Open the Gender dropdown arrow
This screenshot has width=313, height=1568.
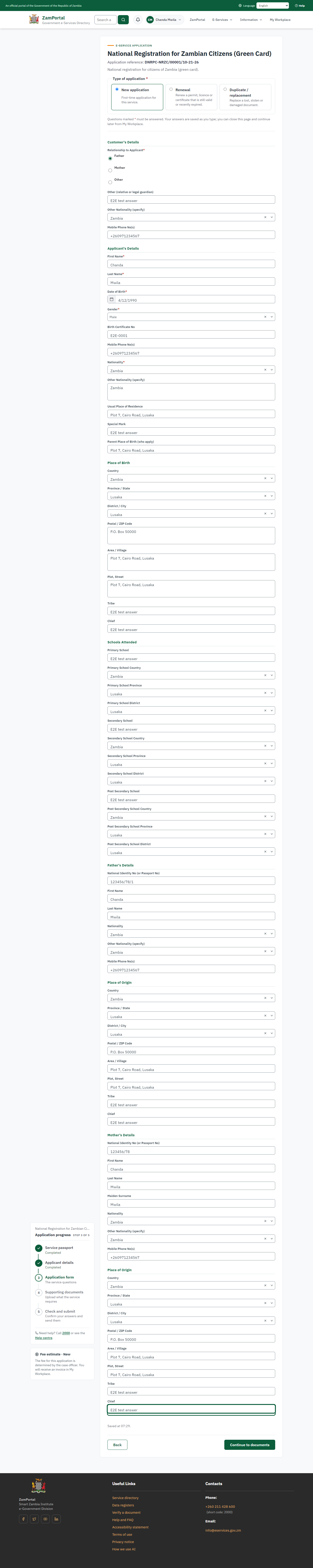point(272,317)
